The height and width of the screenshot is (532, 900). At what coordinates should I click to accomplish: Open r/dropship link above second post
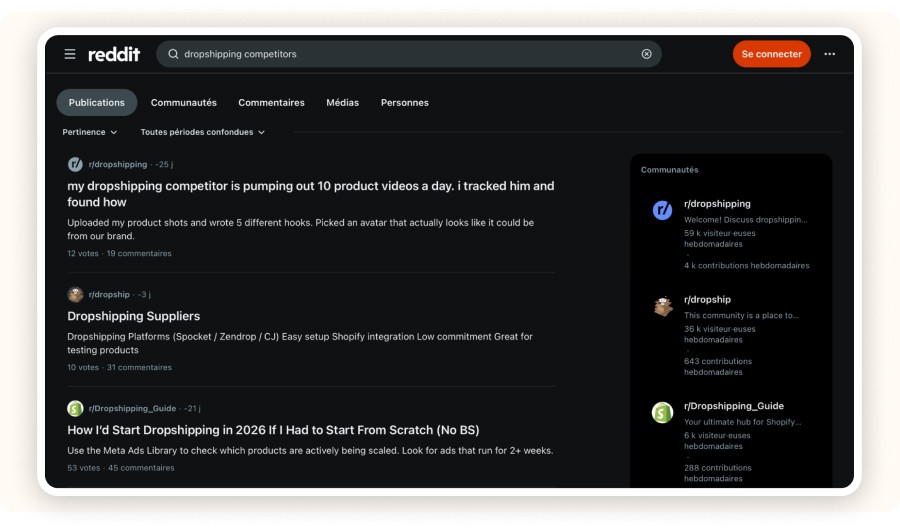pyautogui.click(x=109, y=294)
